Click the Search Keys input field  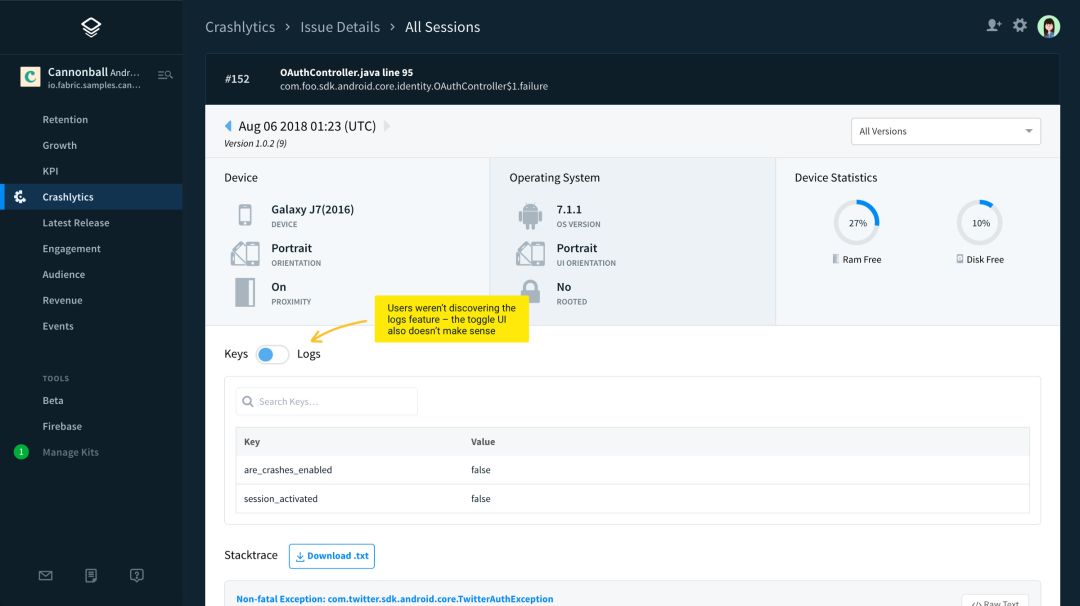coord(326,401)
